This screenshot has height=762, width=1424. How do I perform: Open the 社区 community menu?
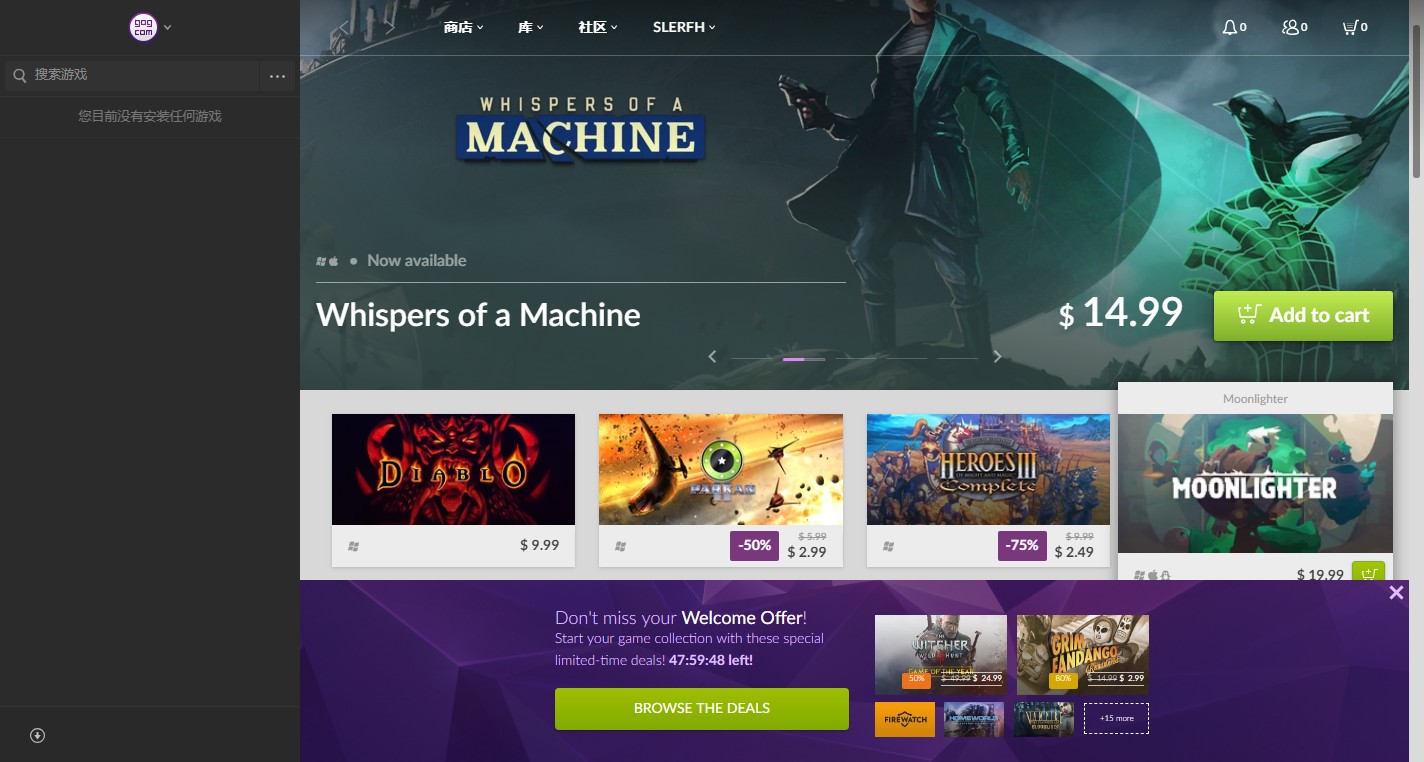598,27
